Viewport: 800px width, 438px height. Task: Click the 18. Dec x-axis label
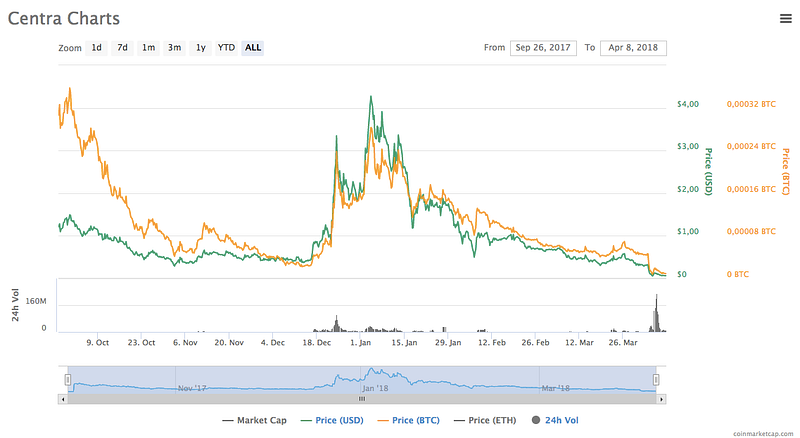tap(317, 343)
